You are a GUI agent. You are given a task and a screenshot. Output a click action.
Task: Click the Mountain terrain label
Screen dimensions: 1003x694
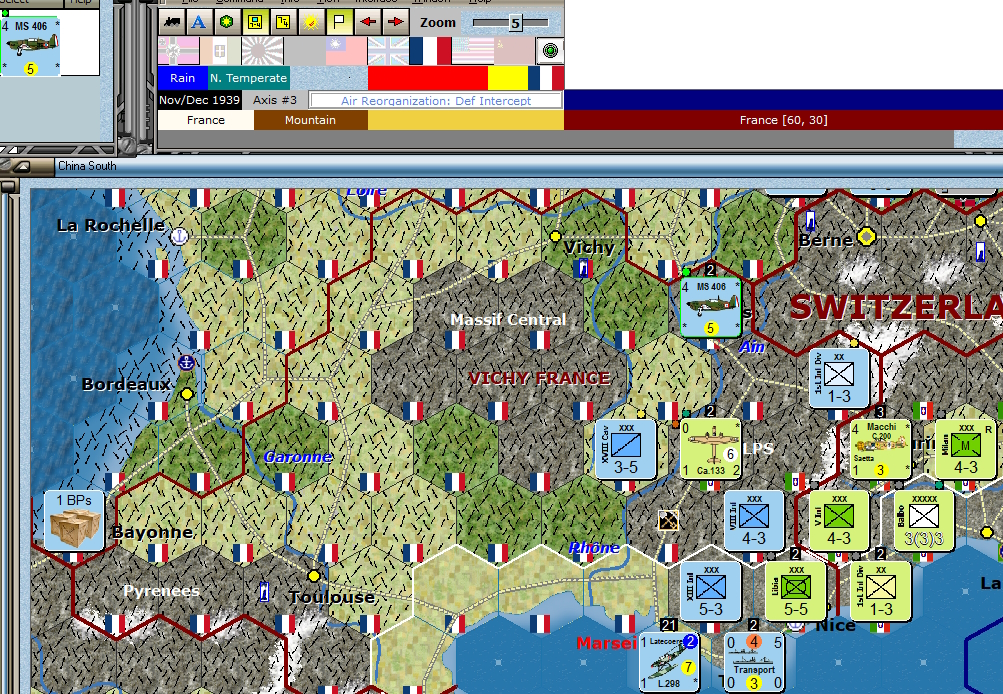click(x=310, y=120)
